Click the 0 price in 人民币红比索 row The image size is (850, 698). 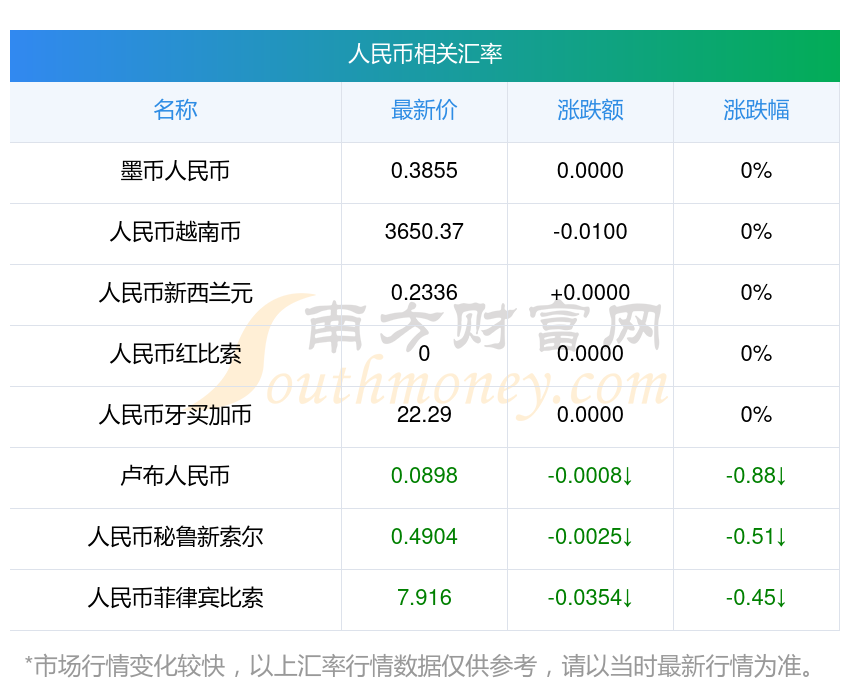click(x=424, y=354)
